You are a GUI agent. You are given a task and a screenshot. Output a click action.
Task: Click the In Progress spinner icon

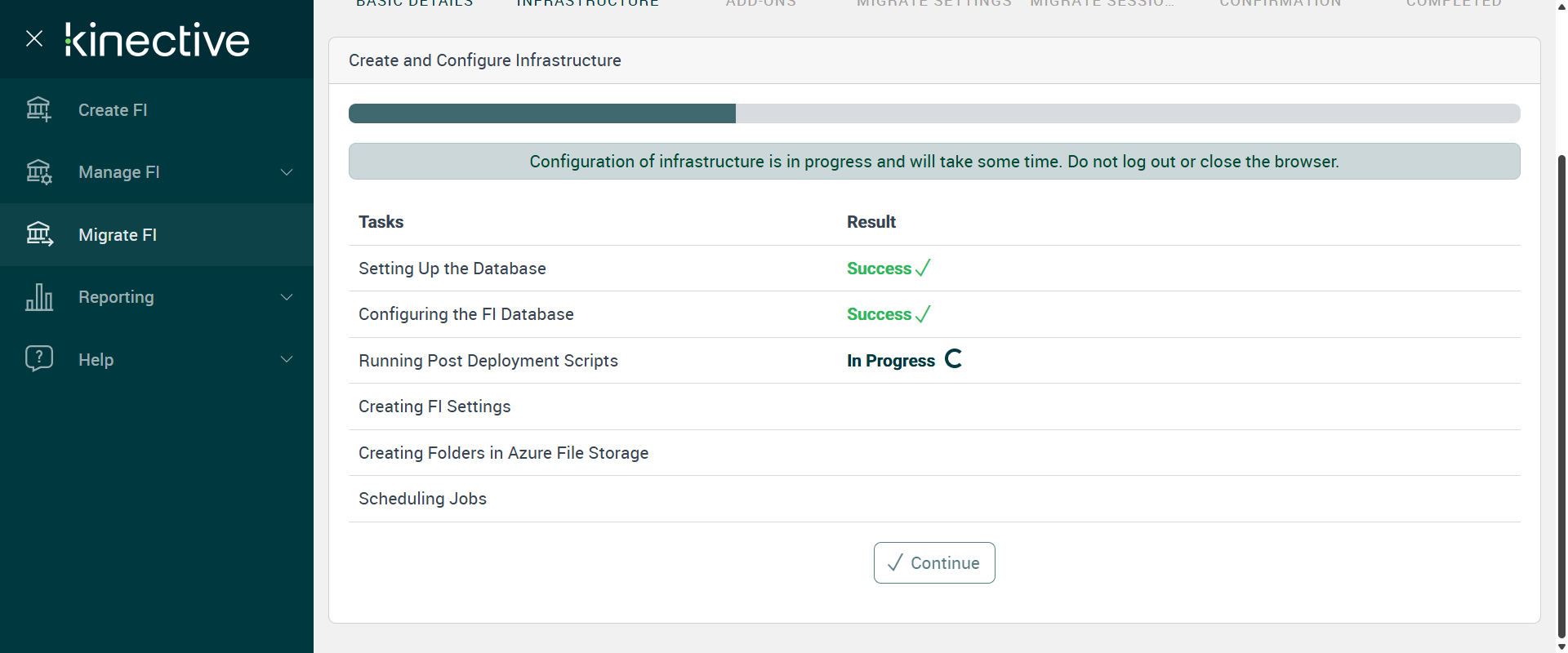tap(953, 359)
